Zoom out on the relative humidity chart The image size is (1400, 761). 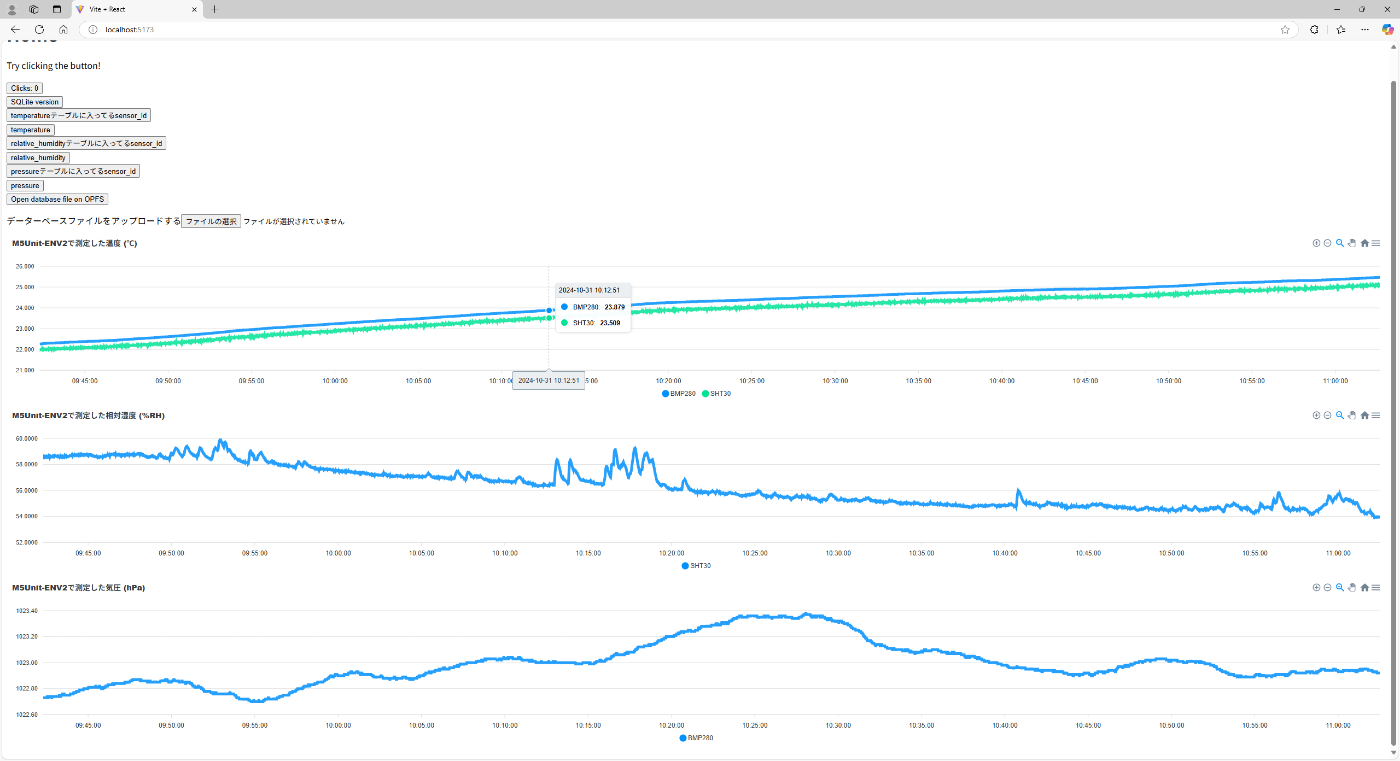1328,415
